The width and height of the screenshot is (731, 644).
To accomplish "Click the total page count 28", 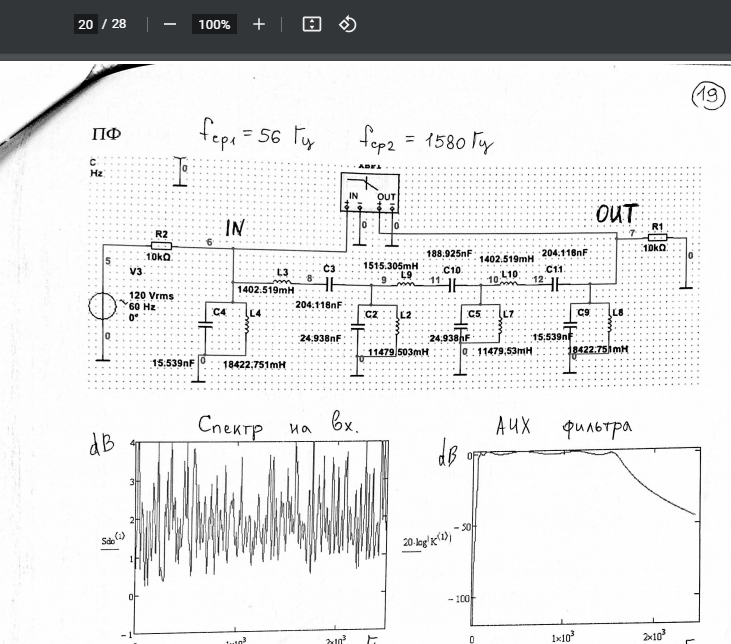I will click(x=119, y=24).
